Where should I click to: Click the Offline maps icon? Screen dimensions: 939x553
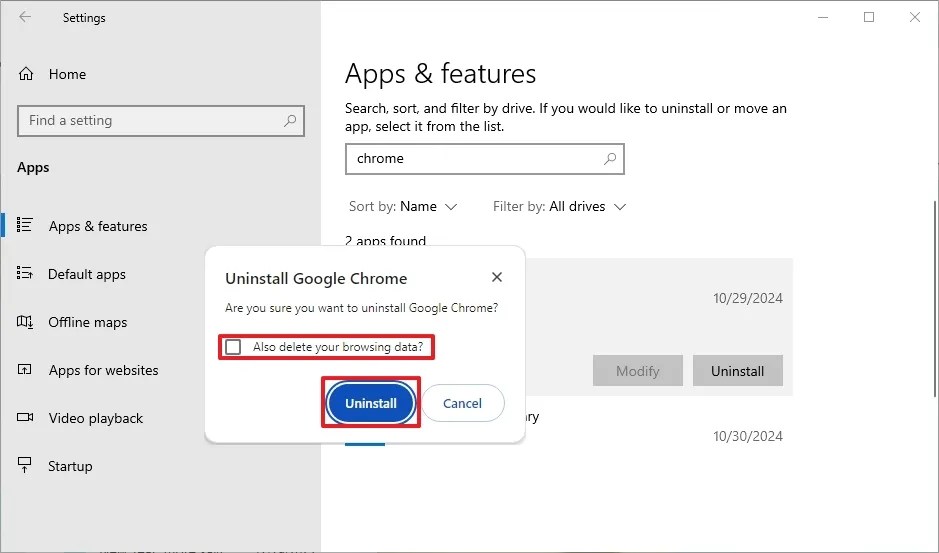click(25, 322)
